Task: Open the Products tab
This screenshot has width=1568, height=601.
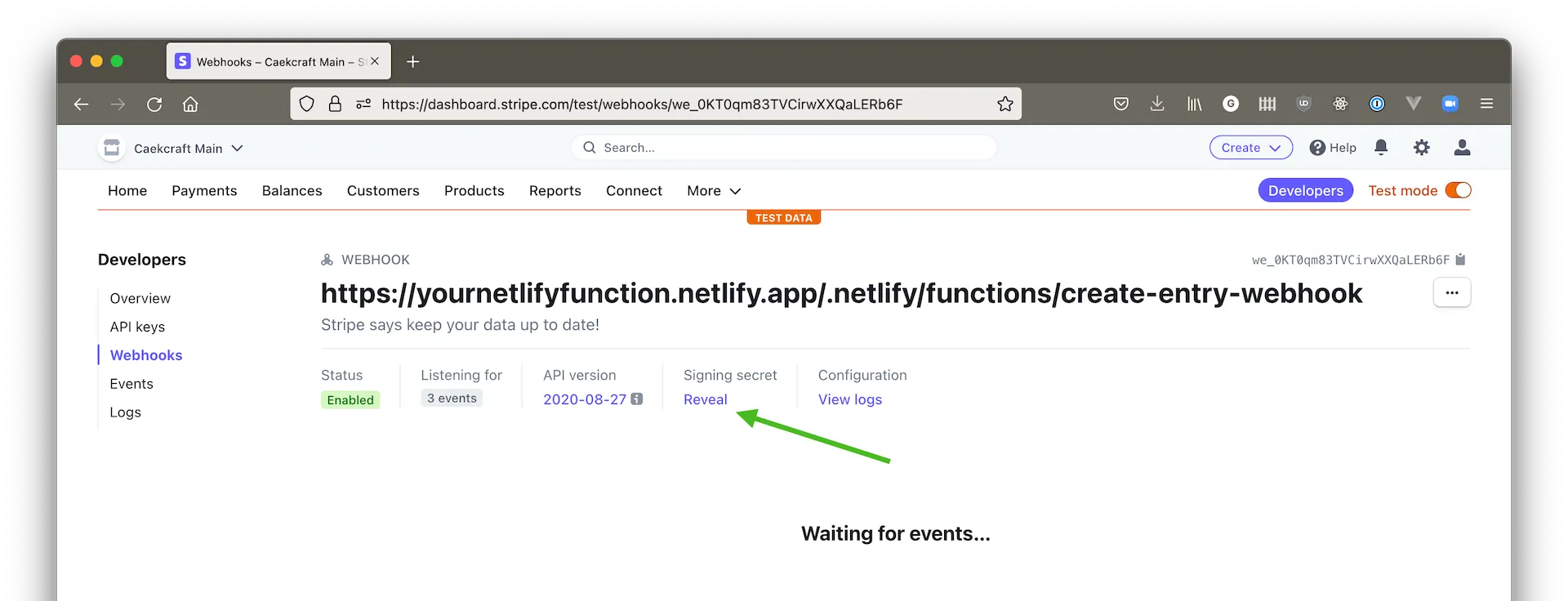Action: pos(474,190)
